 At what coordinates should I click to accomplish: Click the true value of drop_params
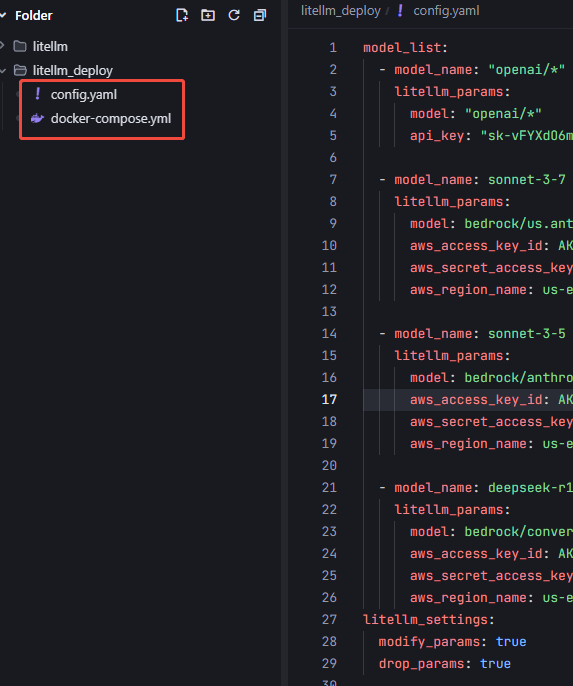pos(495,664)
